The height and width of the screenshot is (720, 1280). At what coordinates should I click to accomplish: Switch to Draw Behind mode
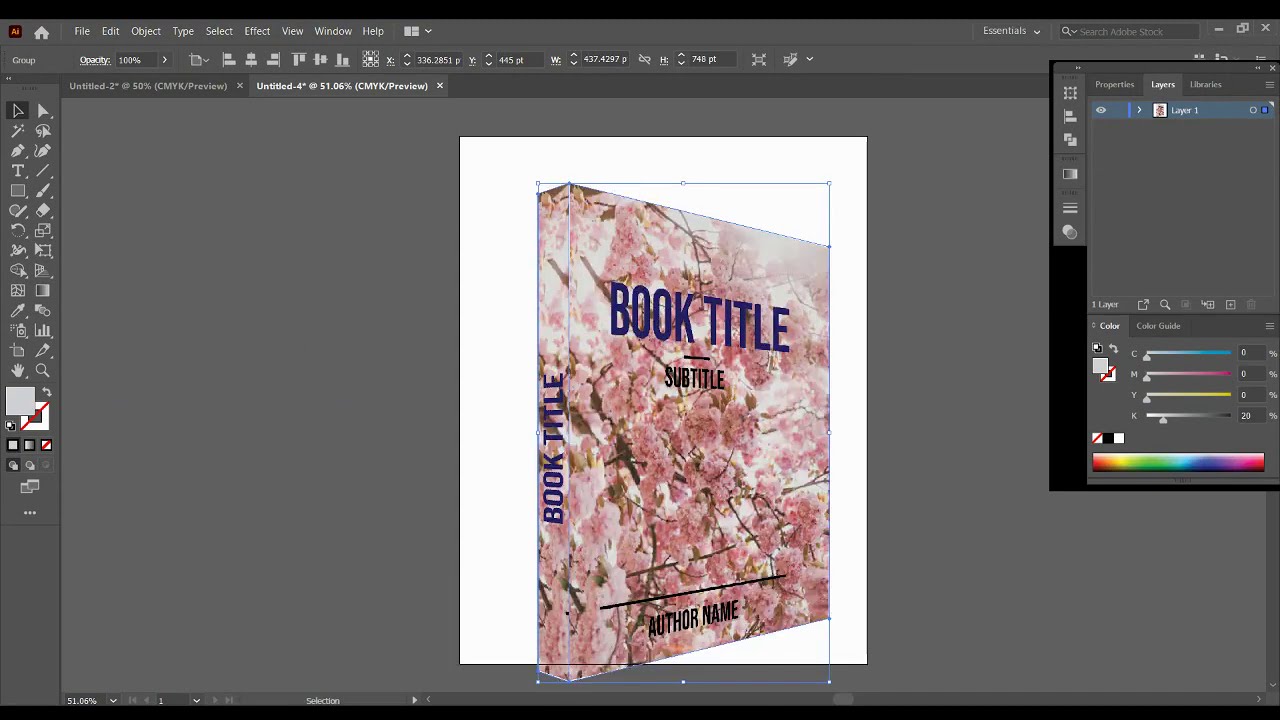[29, 466]
